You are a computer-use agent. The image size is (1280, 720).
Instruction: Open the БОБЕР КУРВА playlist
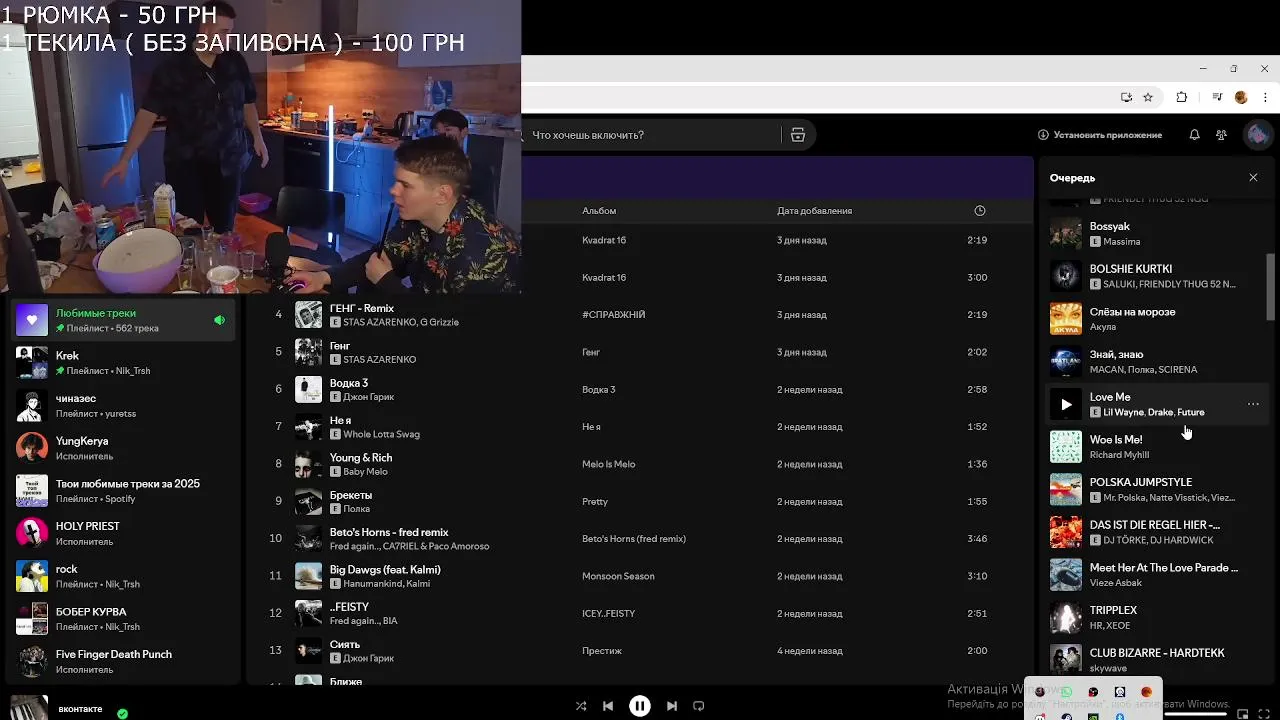125,619
